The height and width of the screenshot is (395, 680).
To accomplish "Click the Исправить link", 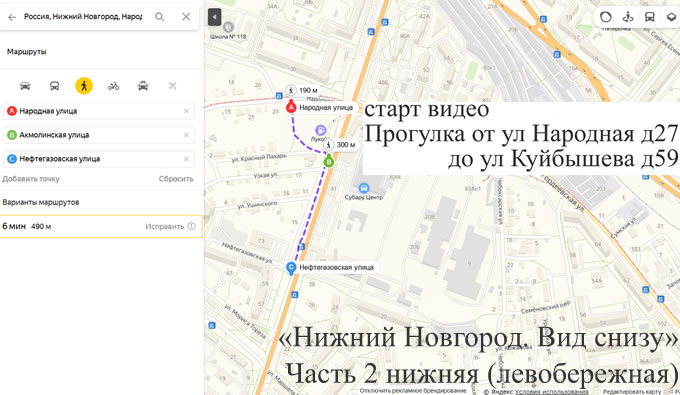I will pyautogui.click(x=165, y=226).
